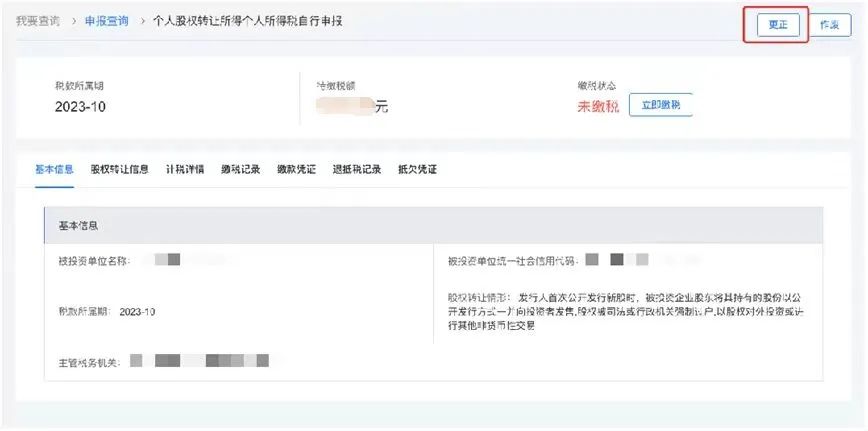Switch to the 基本信息 tab
This screenshot has height=431, width=868.
pos(54,170)
